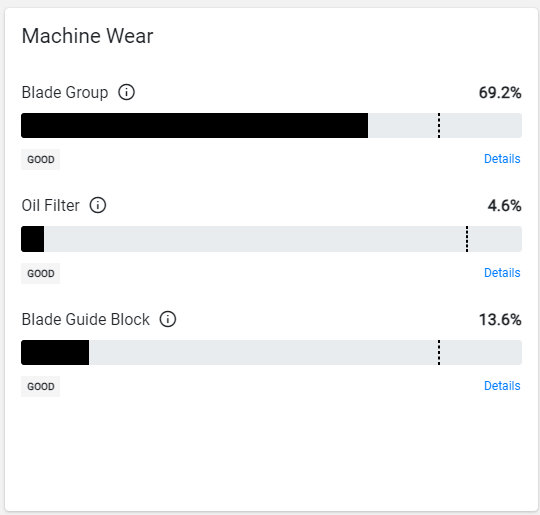Click the dotted threshold marker on Oil Filter bar

point(467,239)
